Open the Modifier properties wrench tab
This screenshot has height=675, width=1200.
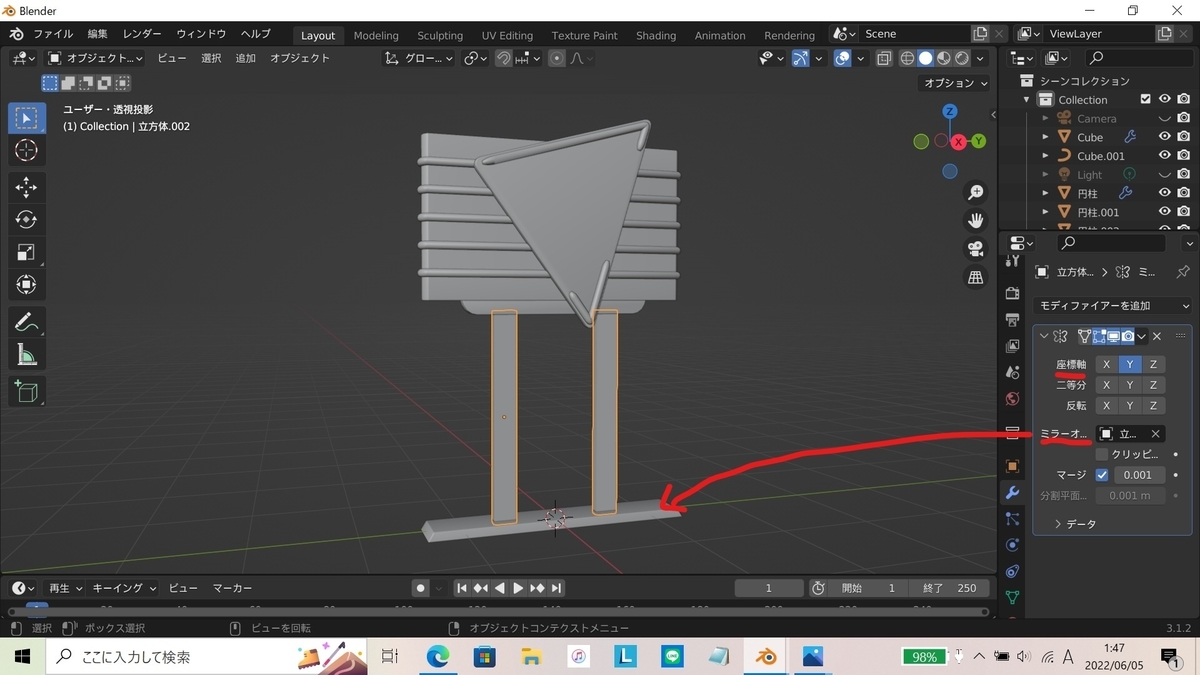[1012, 493]
